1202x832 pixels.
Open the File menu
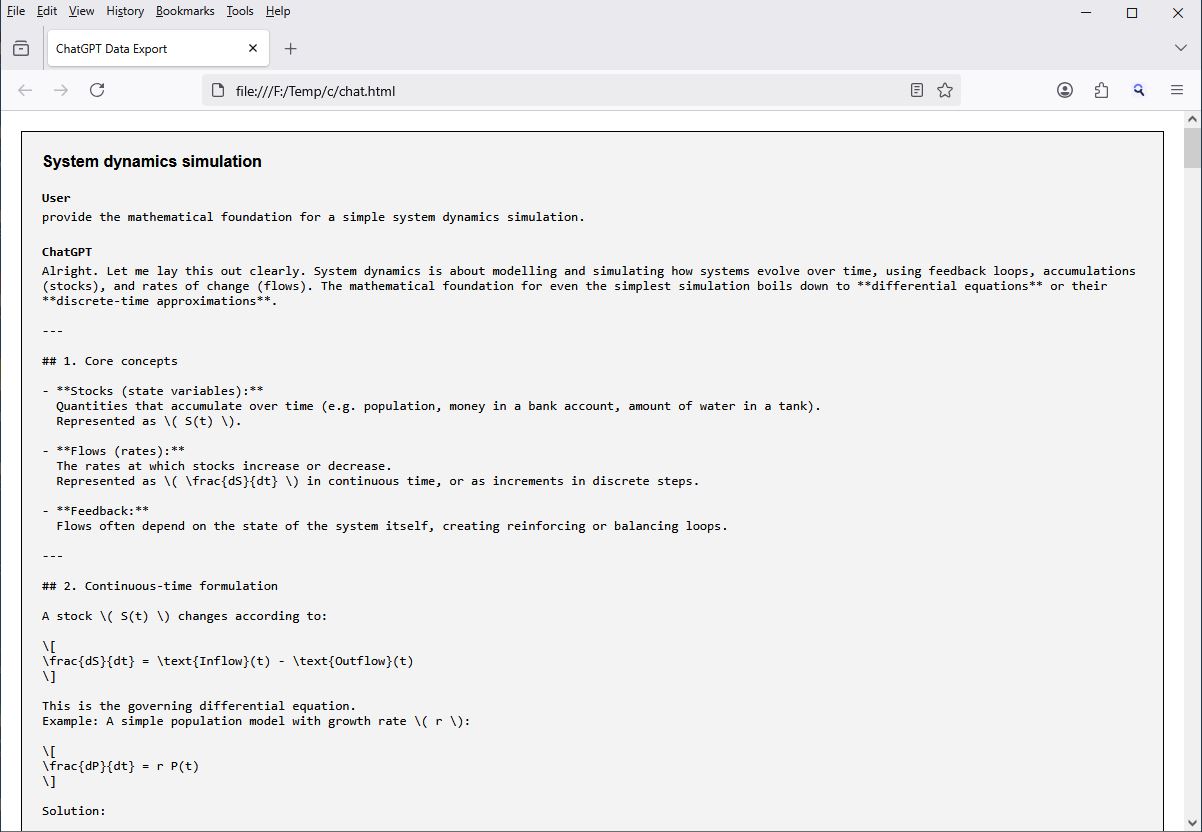tap(16, 11)
